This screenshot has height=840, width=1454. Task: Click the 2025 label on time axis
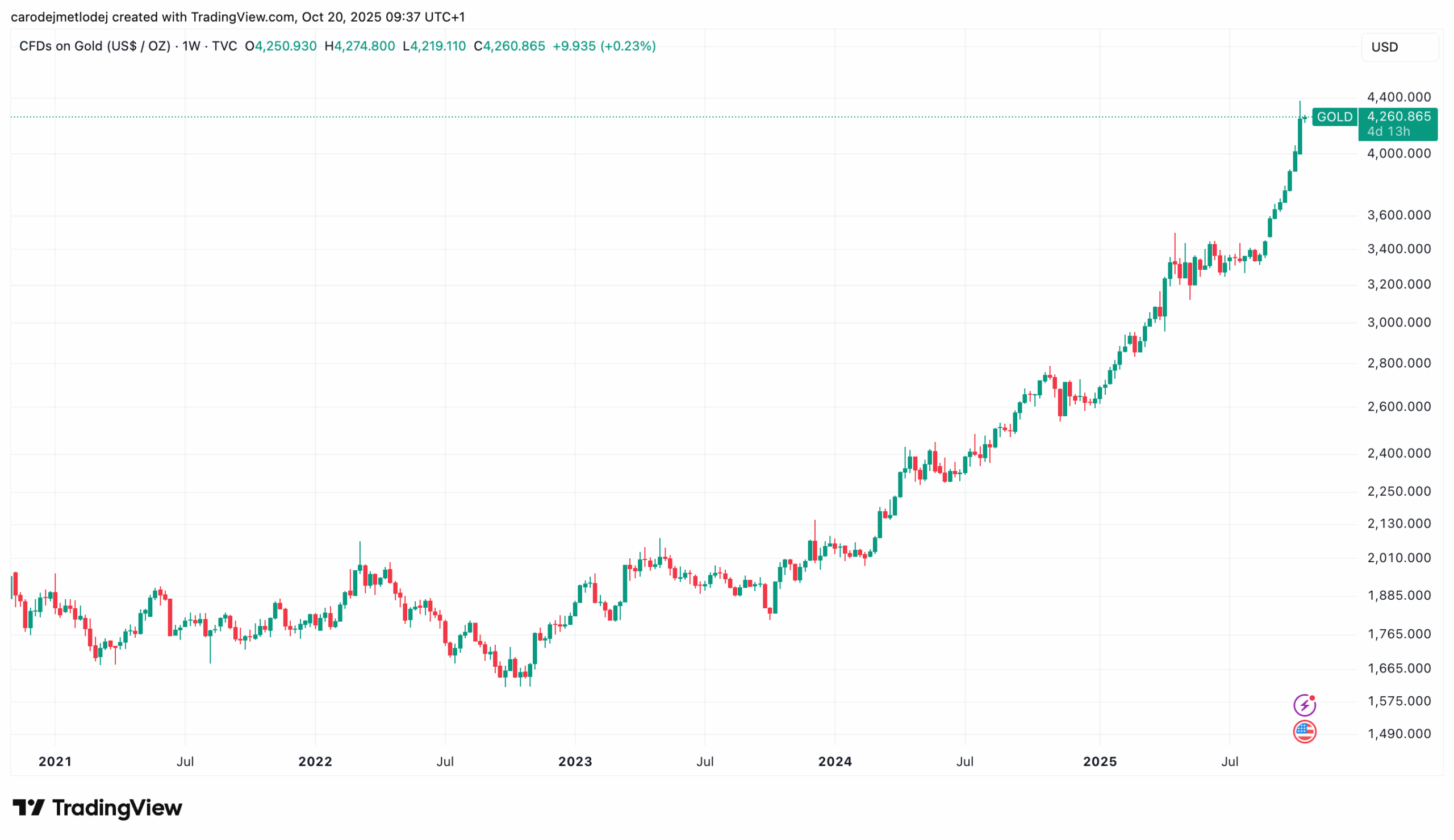(x=1099, y=762)
